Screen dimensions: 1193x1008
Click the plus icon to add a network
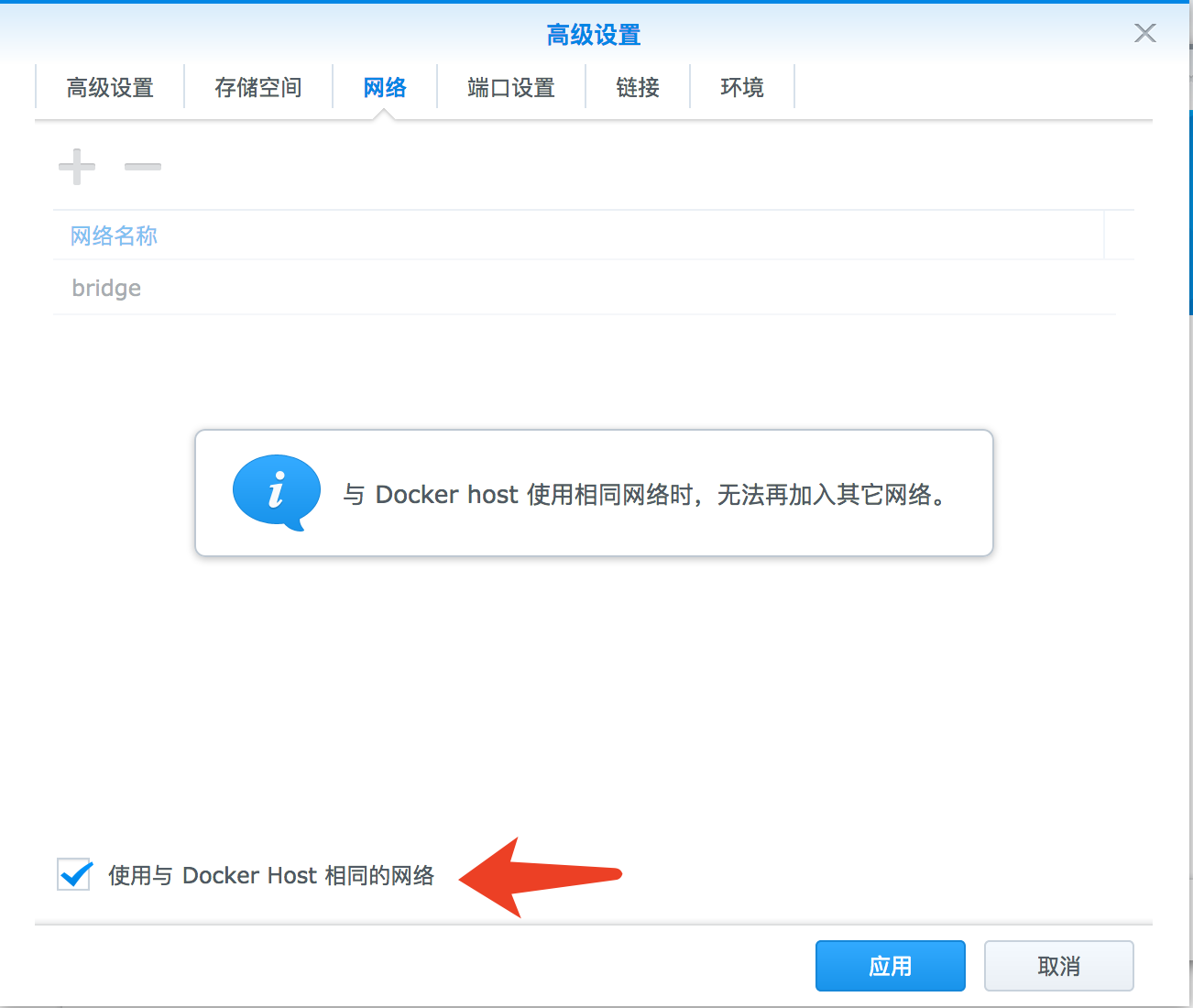tap(77, 167)
